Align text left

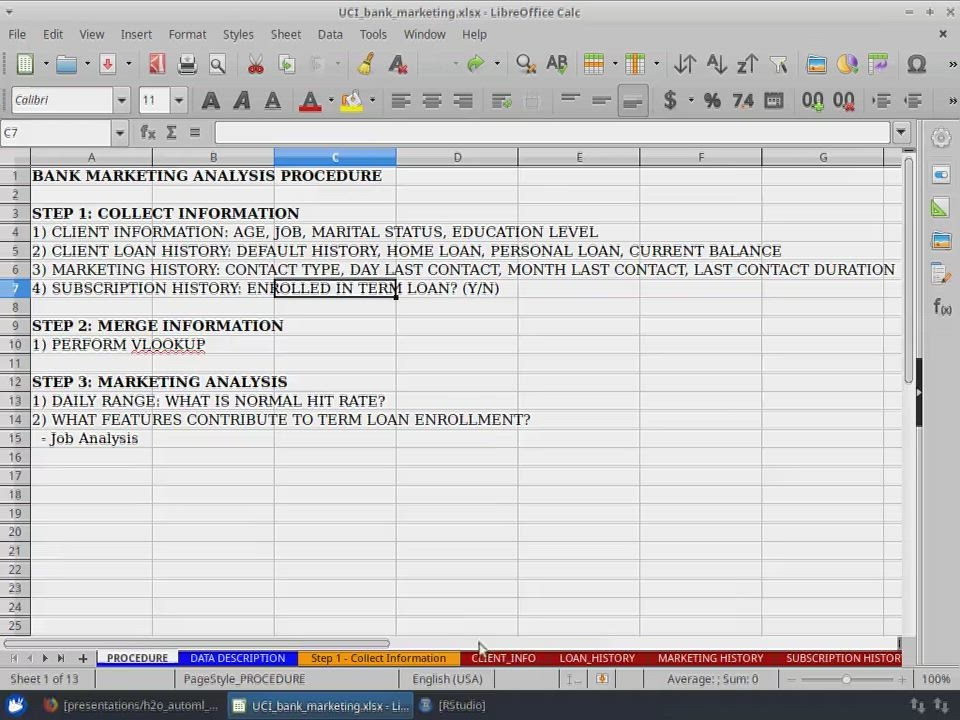click(401, 100)
